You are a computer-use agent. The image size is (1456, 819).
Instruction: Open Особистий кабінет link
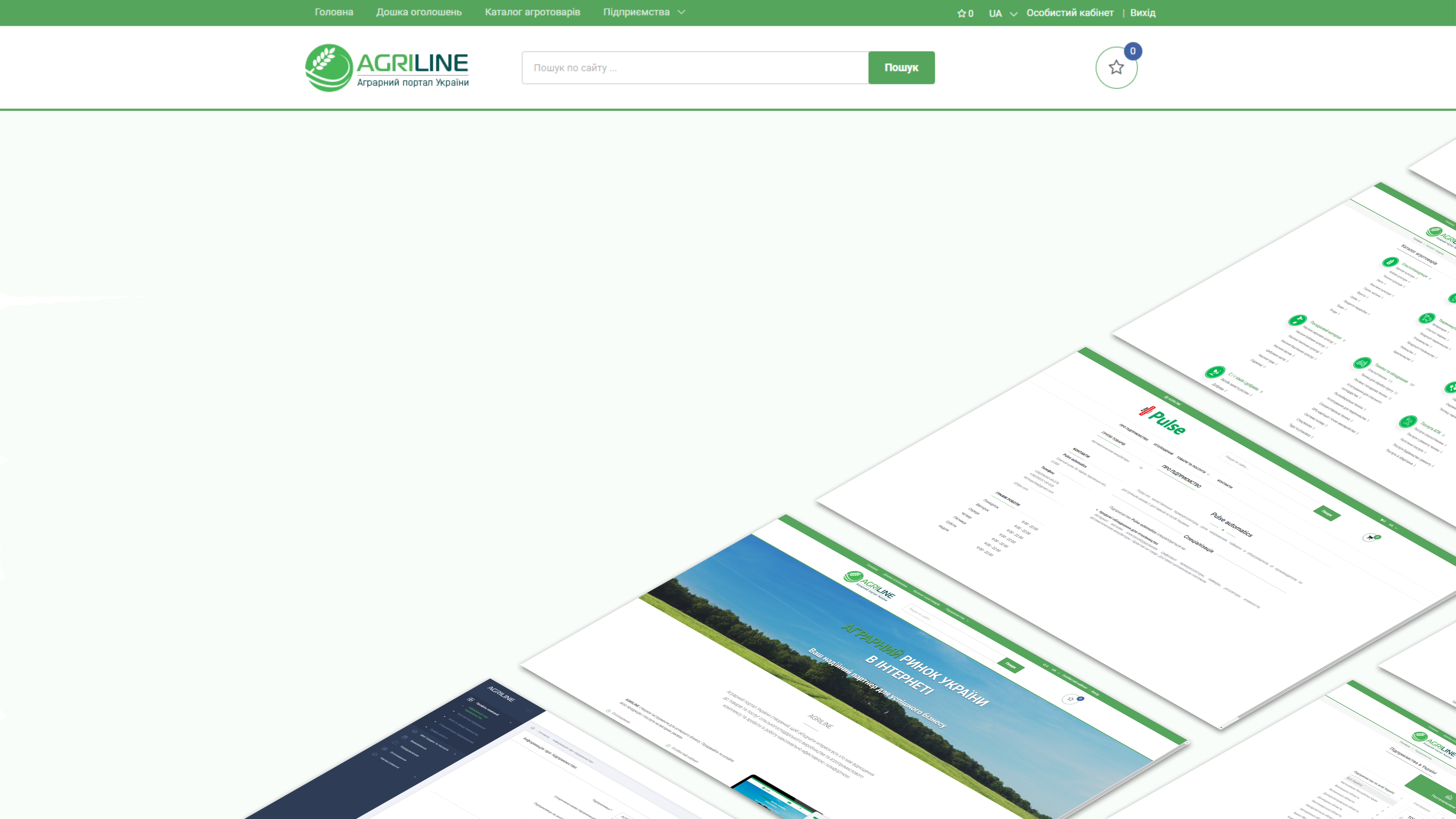coord(1070,13)
